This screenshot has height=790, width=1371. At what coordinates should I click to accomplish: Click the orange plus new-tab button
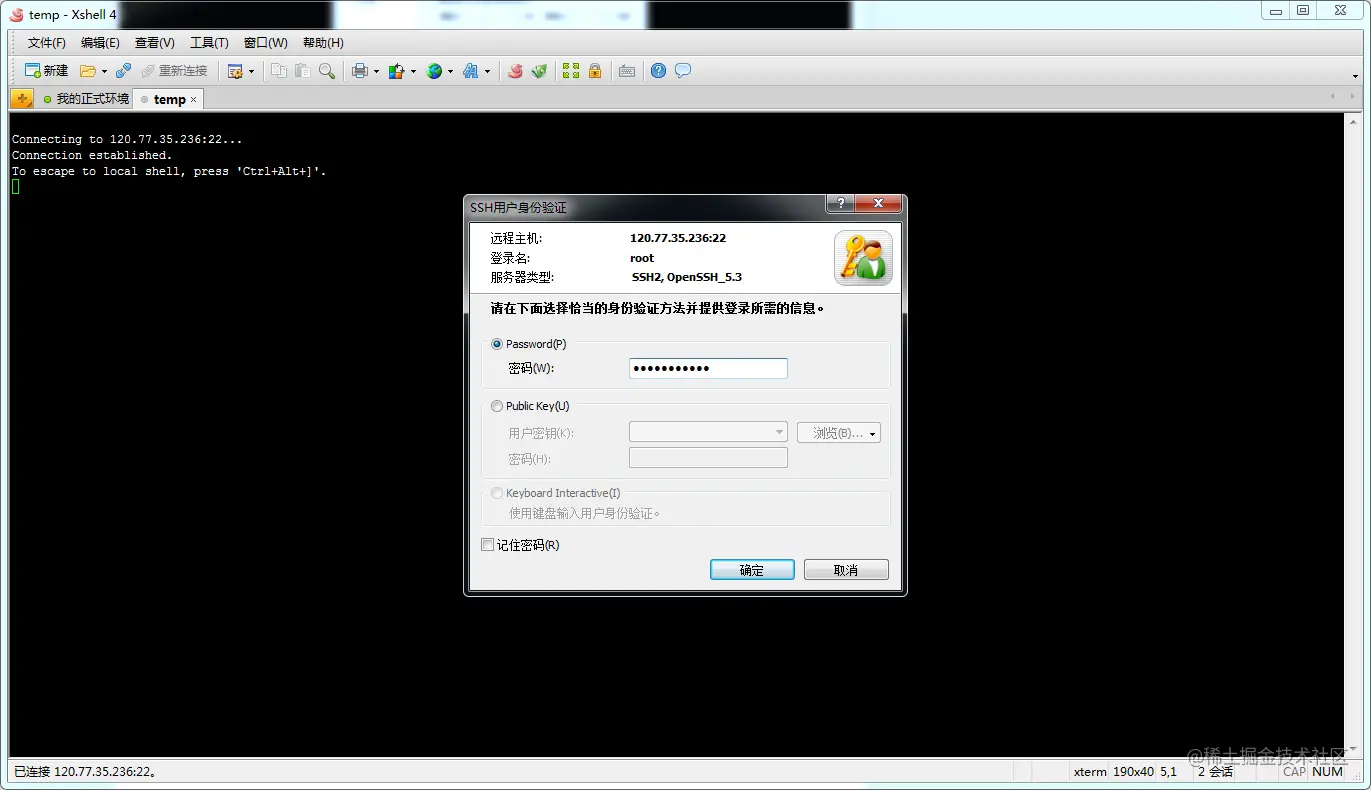tap(21, 99)
